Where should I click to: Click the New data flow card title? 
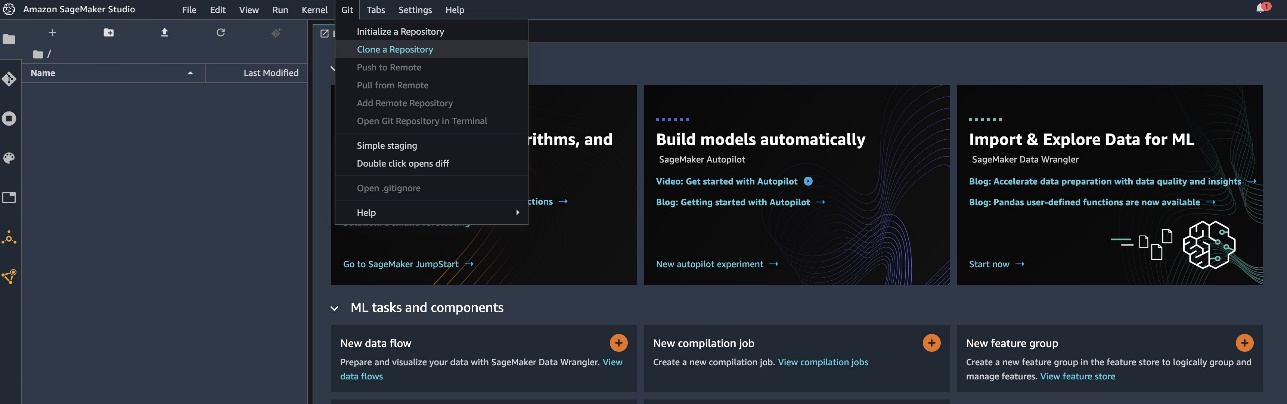(375, 343)
